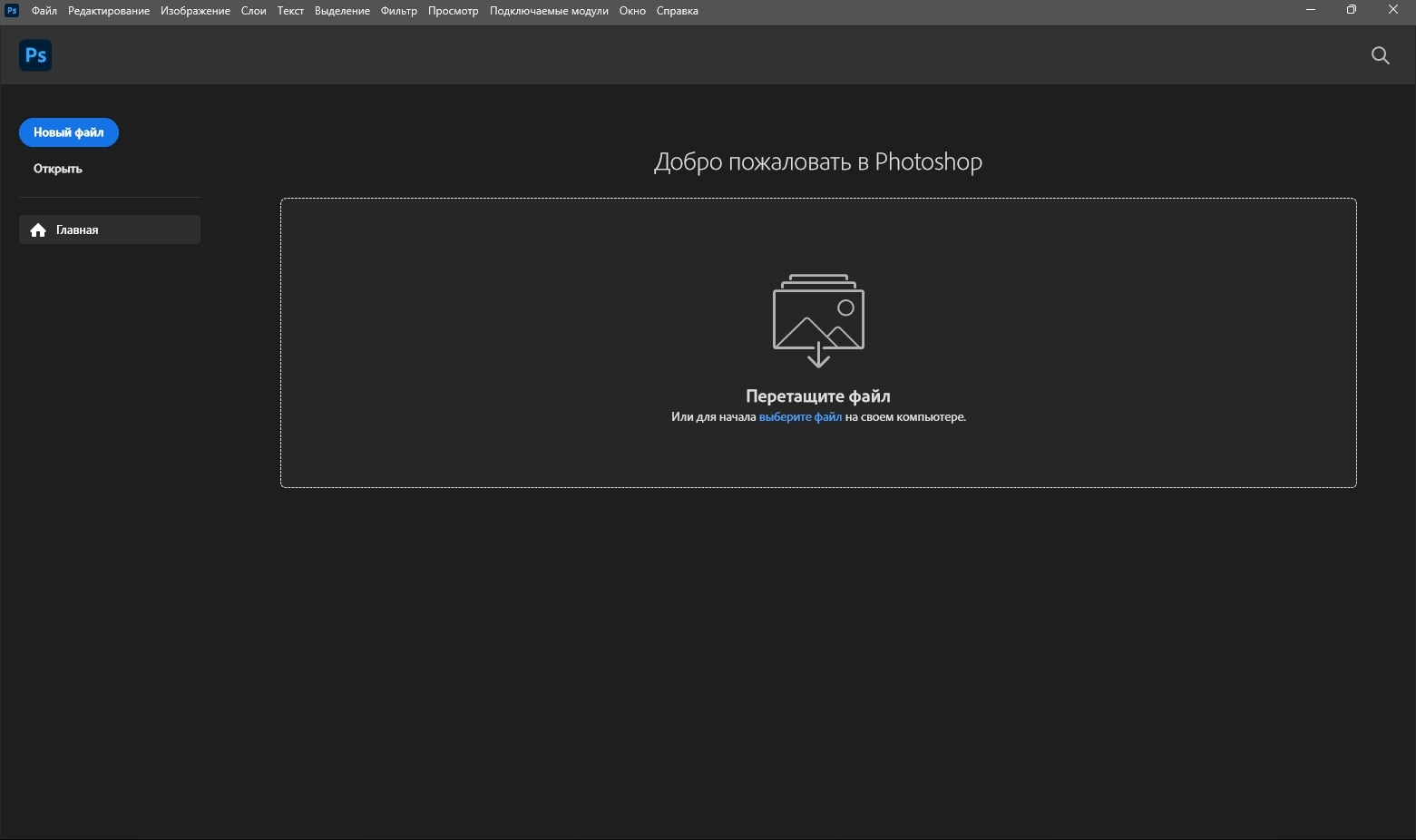Open the Файл menu
The width and height of the screenshot is (1416, 840).
point(44,11)
